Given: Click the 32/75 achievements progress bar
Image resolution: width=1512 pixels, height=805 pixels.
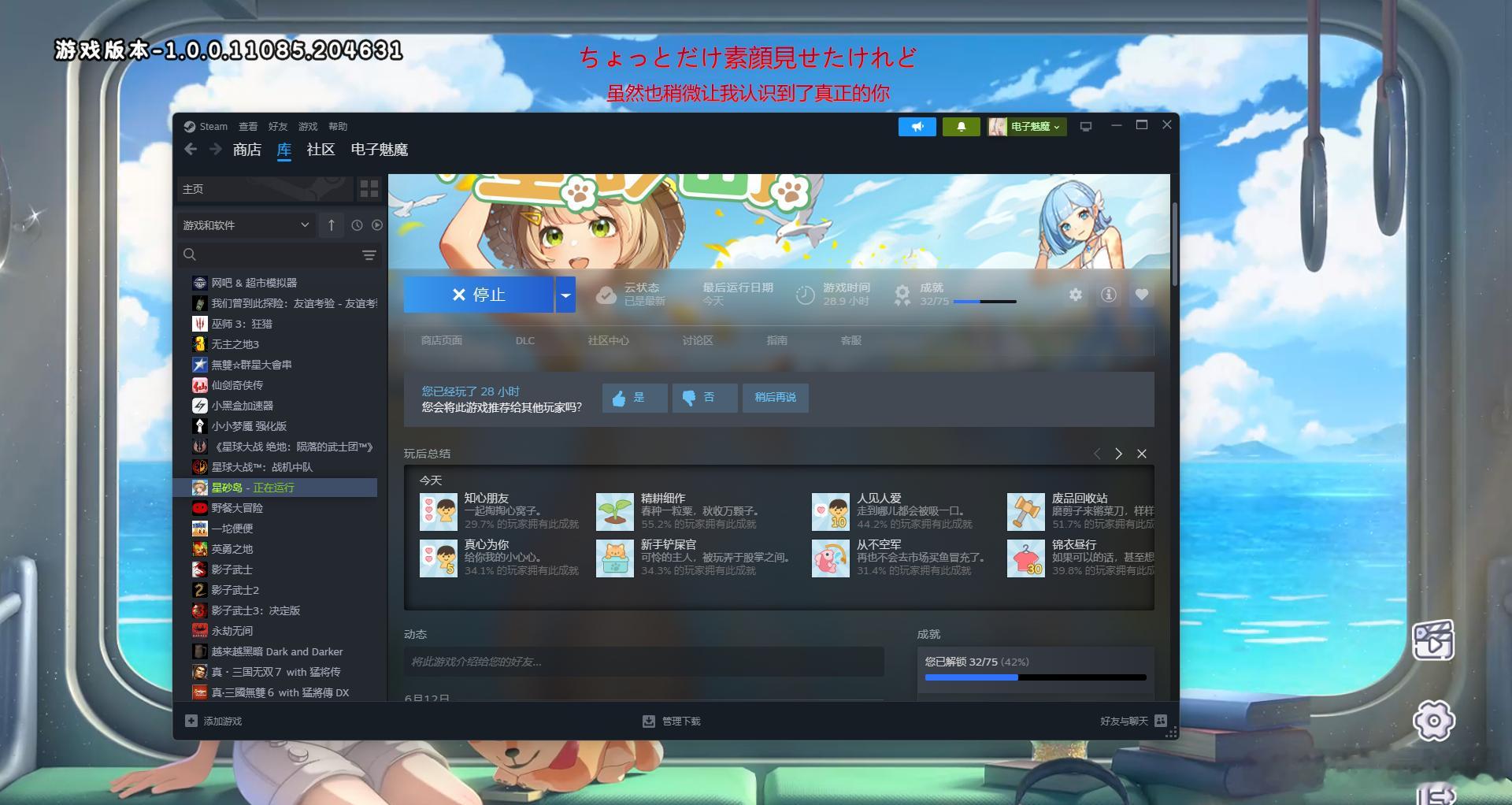Looking at the screenshot, I should pyautogui.click(x=1036, y=677).
